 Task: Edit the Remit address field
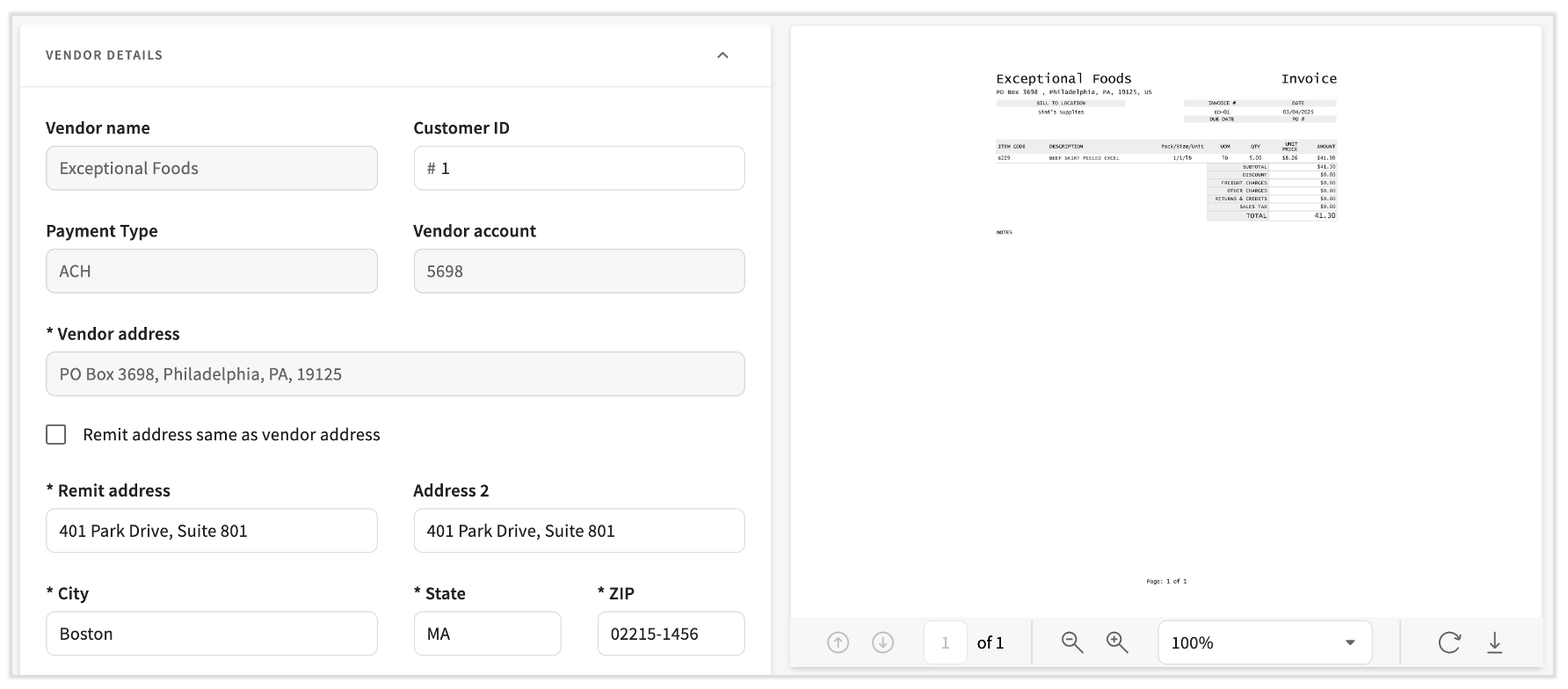coord(211,531)
